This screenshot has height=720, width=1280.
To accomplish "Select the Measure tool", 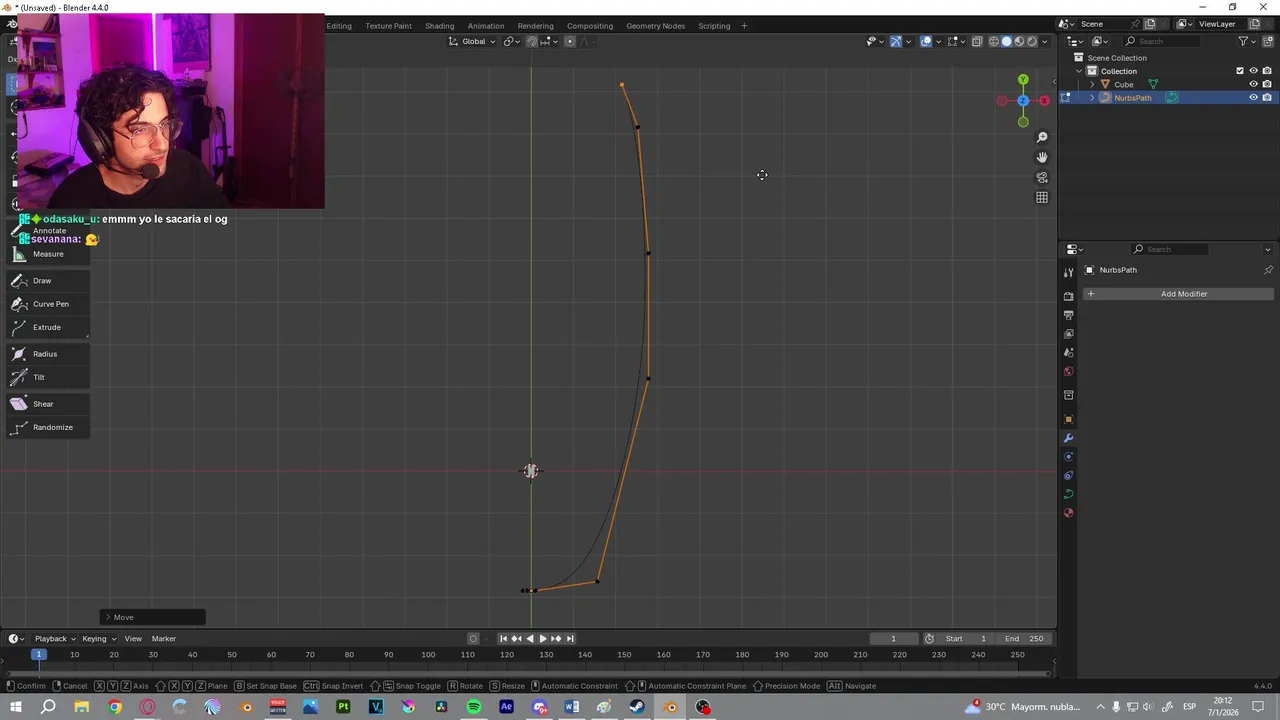I will pos(47,254).
